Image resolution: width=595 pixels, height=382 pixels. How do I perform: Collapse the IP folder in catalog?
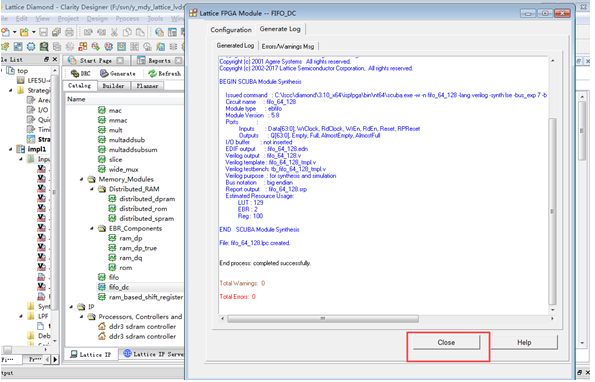tap(71, 307)
